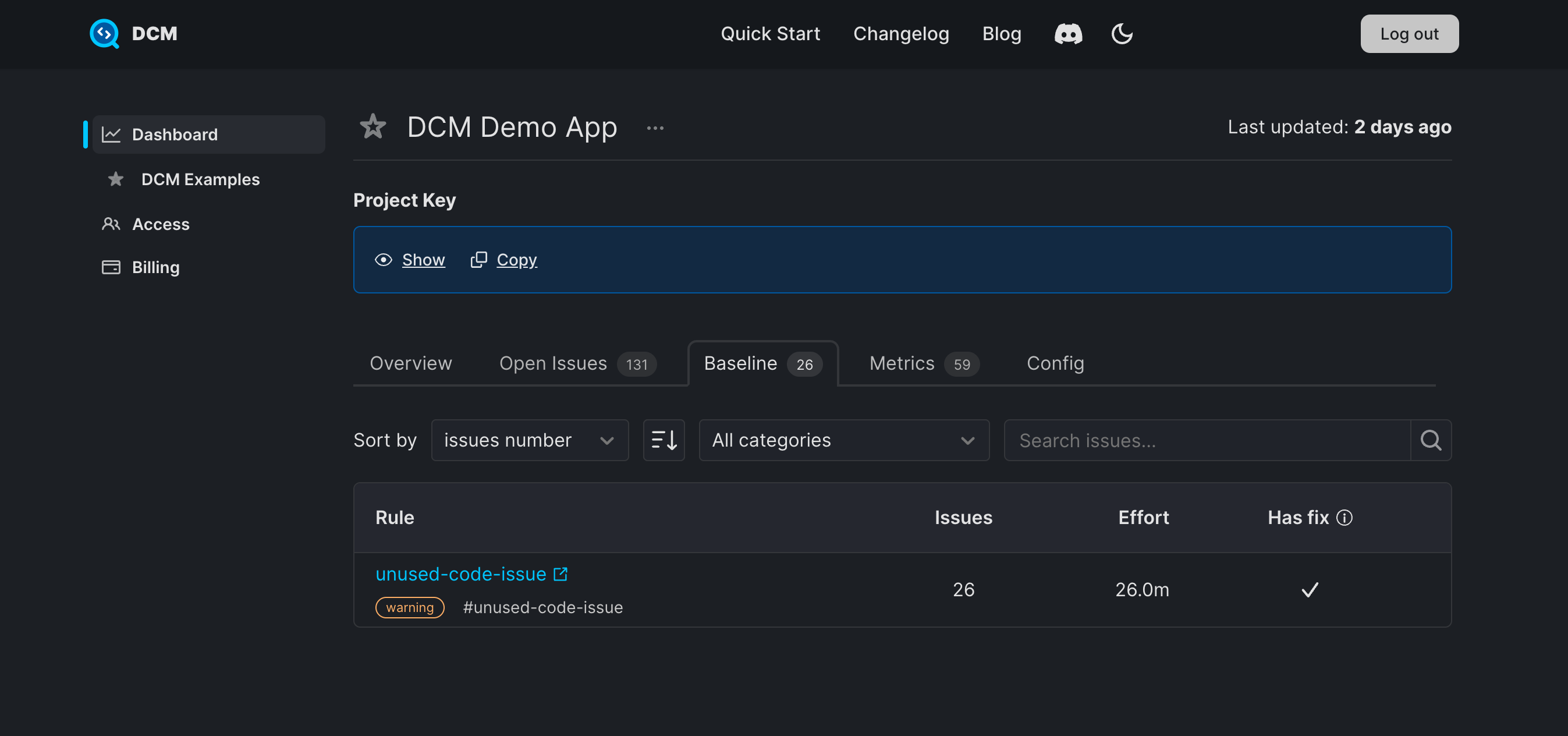Open the Sort by issues number dropdown
Viewport: 1568px width, 736px height.
(530, 440)
